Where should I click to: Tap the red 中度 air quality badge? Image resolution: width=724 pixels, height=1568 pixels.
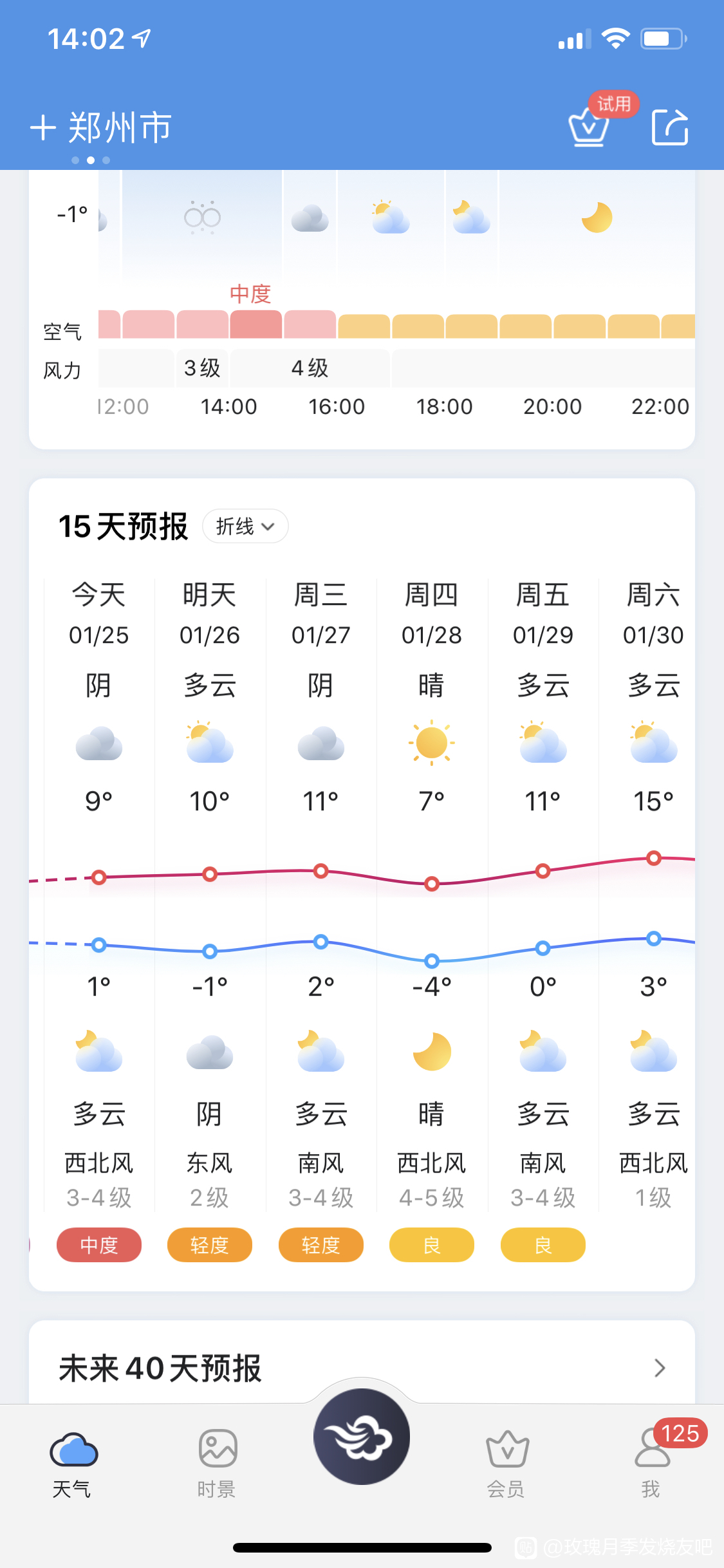[99, 1245]
